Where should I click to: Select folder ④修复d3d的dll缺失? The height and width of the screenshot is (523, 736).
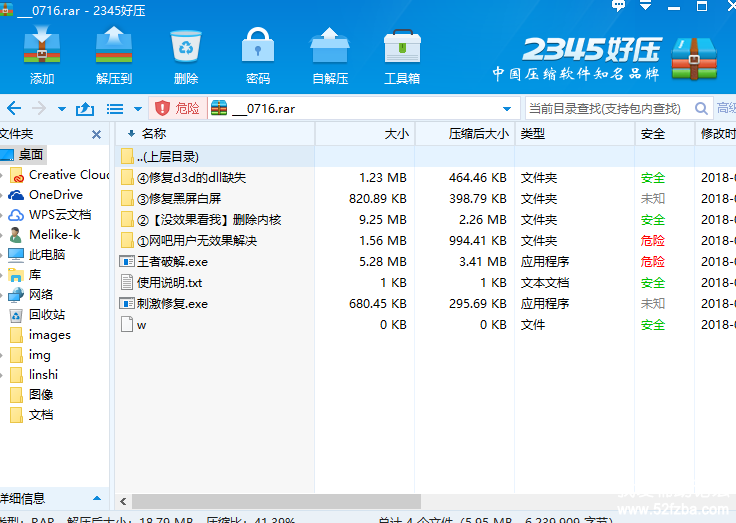pos(425,178)
